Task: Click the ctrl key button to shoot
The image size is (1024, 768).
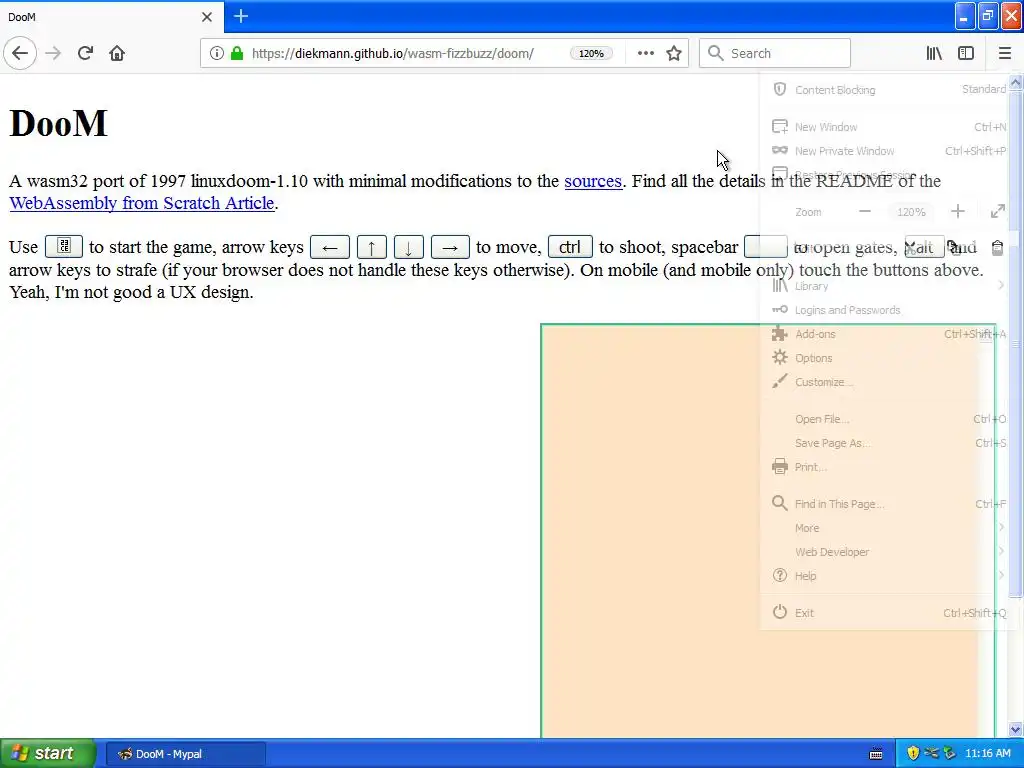Action: point(570,247)
